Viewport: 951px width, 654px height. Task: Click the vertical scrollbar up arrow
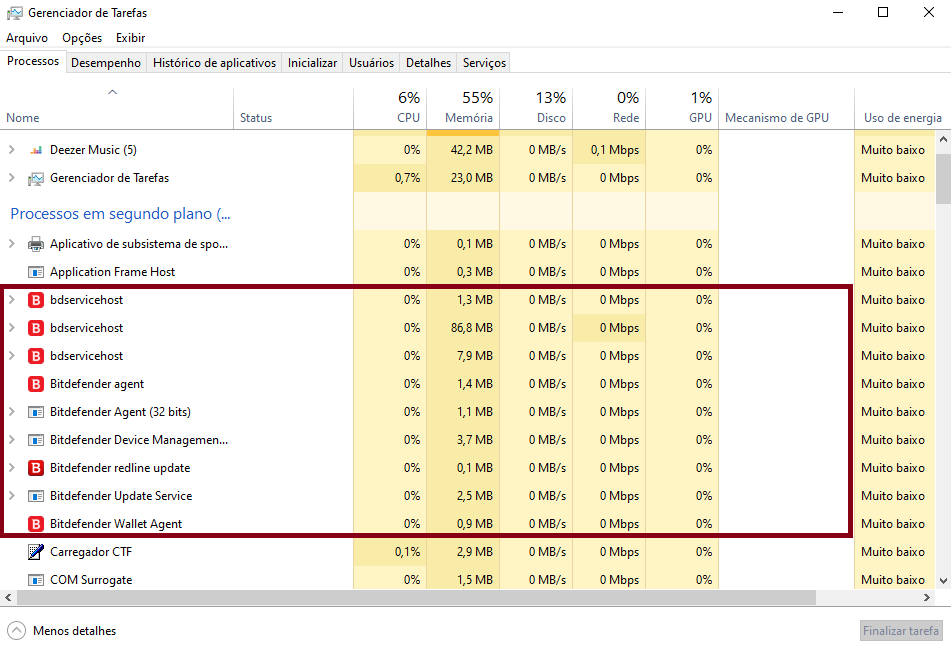coord(943,140)
